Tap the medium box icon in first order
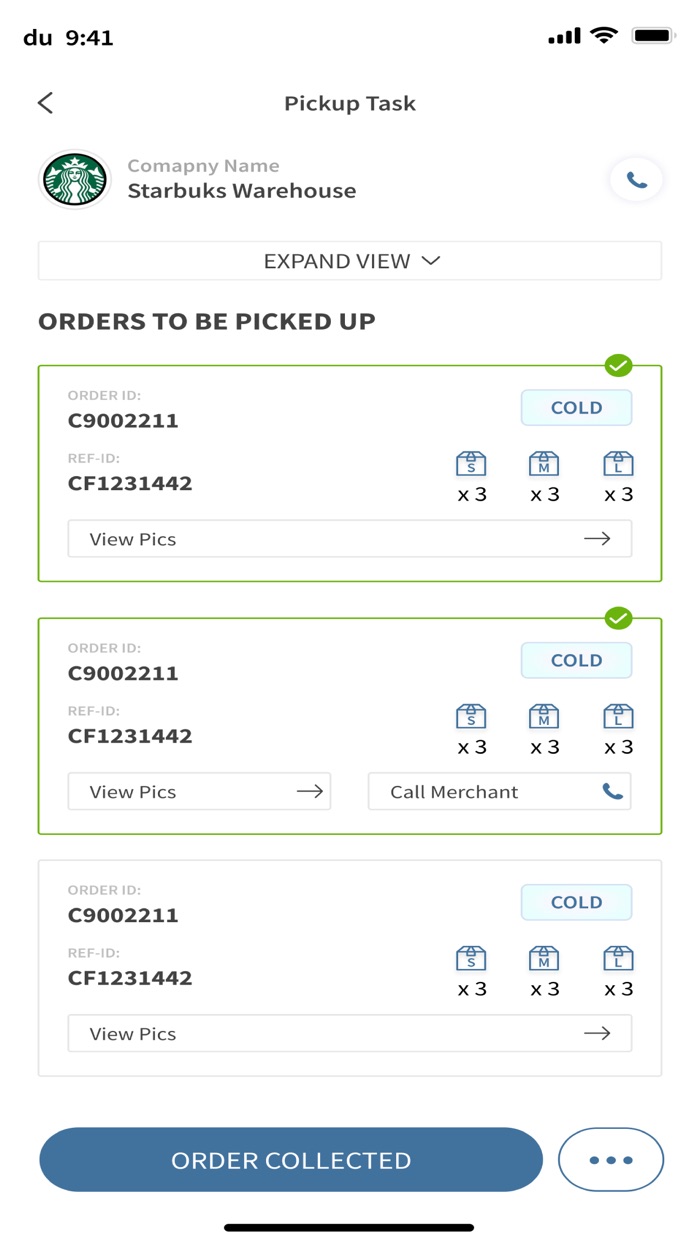The image size is (700, 1244). pos(544,464)
